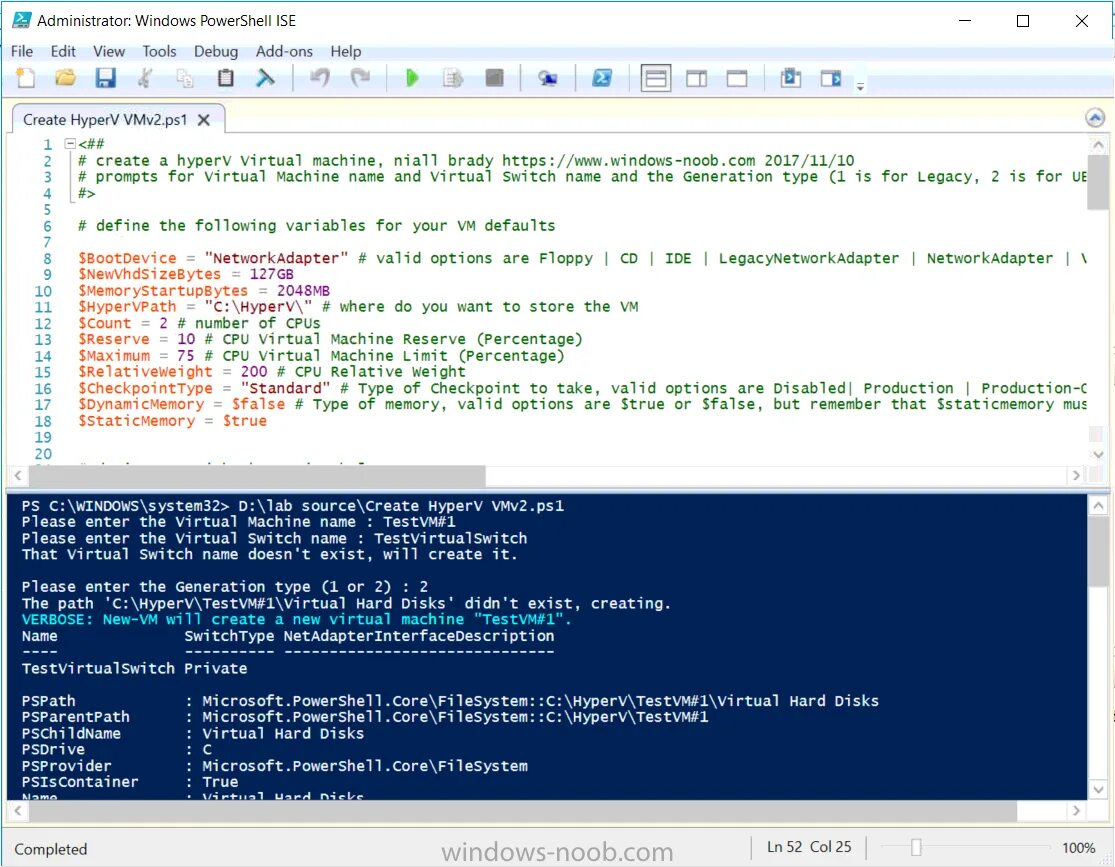The height and width of the screenshot is (867, 1115).
Task: Collapse the comment block on line 1
Action: 70,144
